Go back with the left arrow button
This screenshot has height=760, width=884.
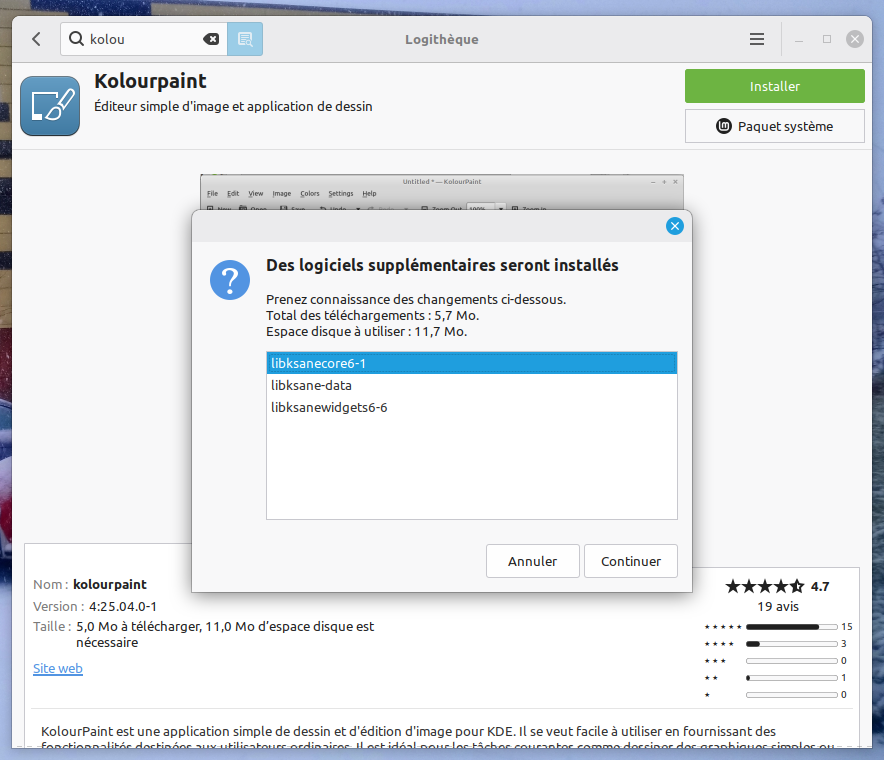click(x=37, y=39)
